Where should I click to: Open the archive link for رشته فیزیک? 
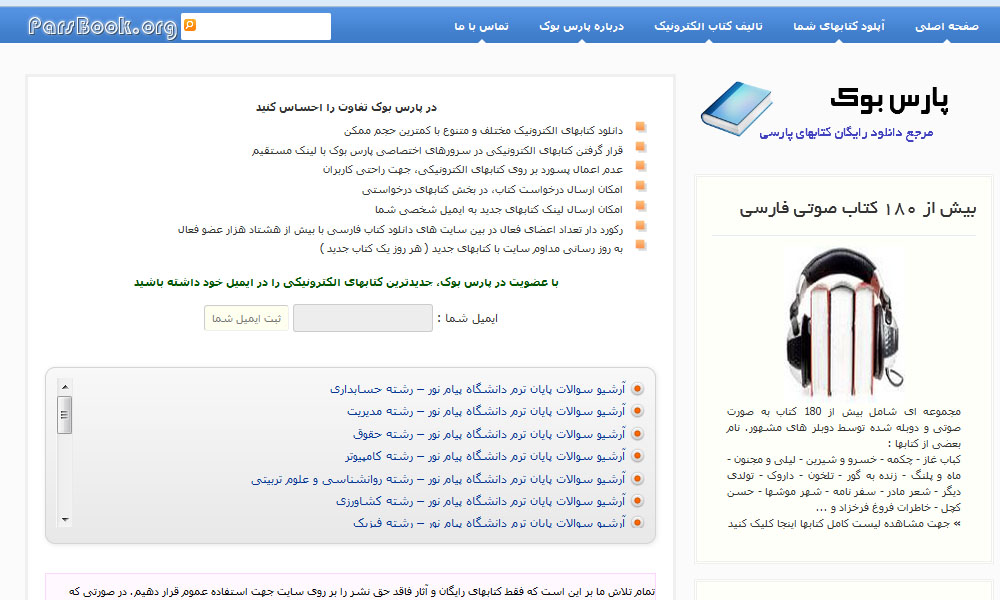[489, 523]
